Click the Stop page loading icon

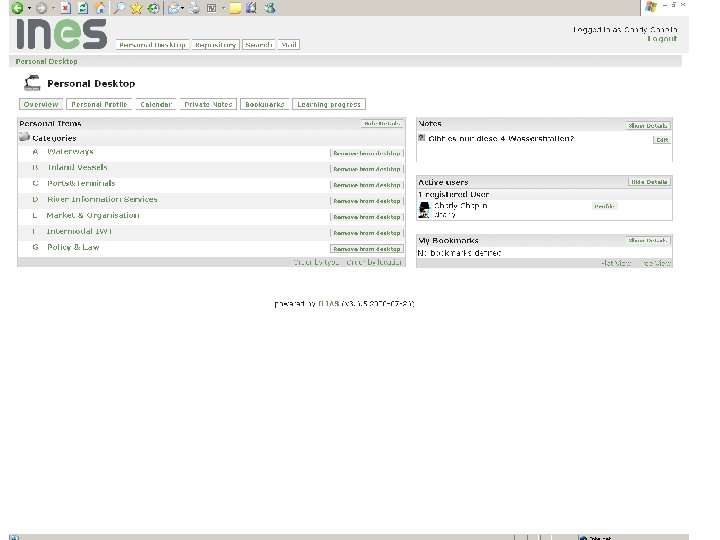coord(66,8)
